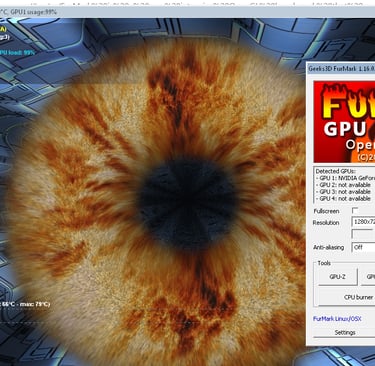Screen dimensions: 375x366
Task: Open the FurMark Linux/OSX link
Action: coord(337,319)
